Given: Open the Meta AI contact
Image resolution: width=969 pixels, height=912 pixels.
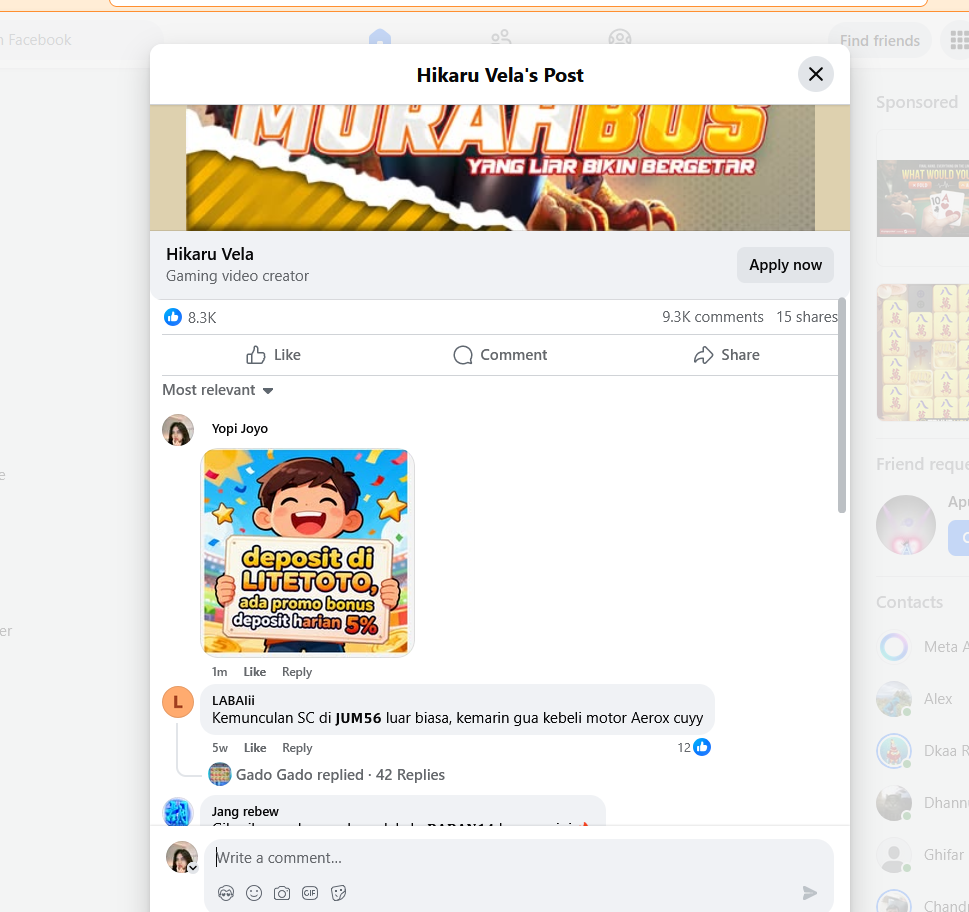Looking at the screenshot, I should tap(923, 647).
